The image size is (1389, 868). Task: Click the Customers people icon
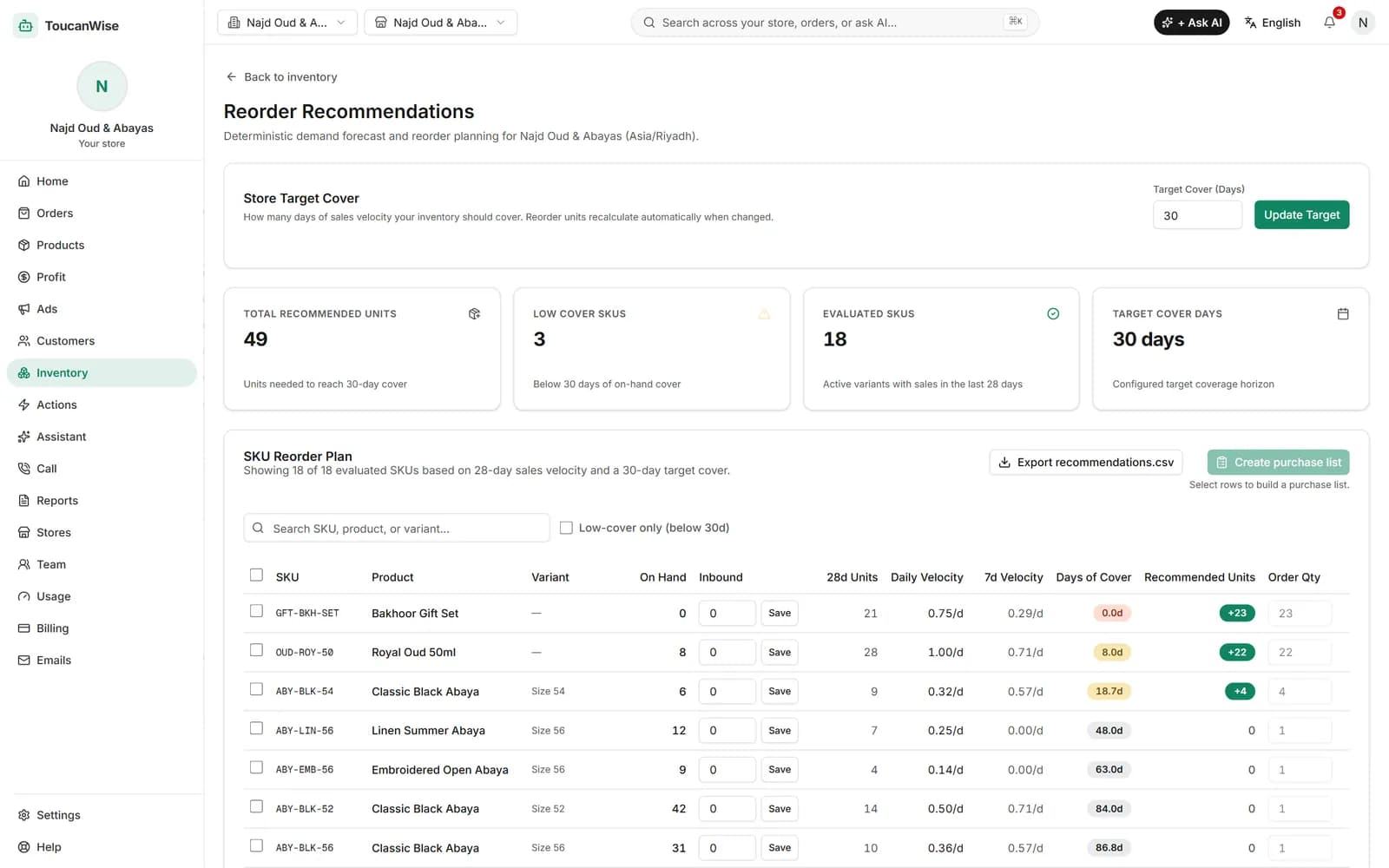pos(24,341)
